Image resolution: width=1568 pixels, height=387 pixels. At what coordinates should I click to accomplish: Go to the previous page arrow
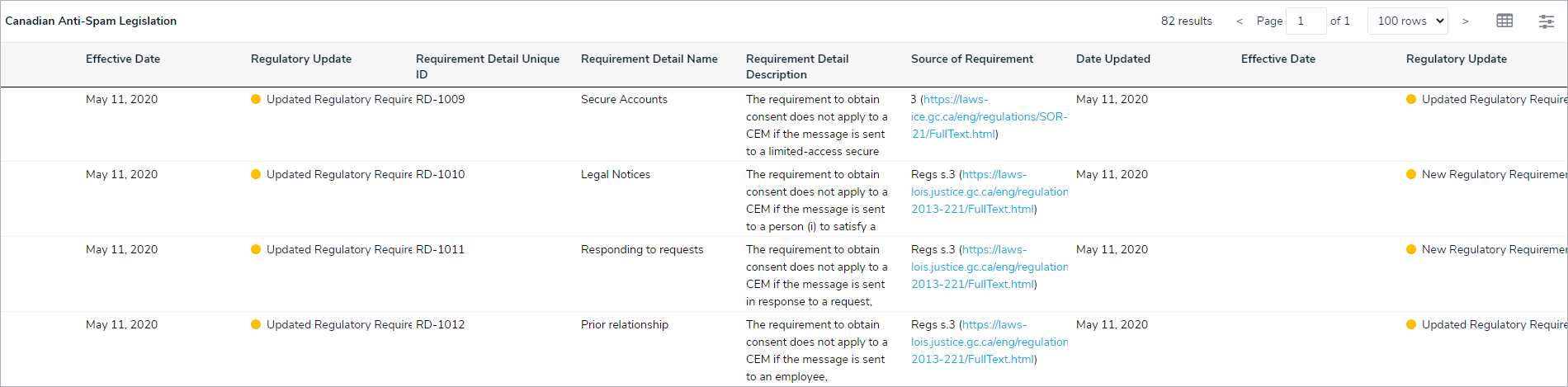(x=1239, y=21)
